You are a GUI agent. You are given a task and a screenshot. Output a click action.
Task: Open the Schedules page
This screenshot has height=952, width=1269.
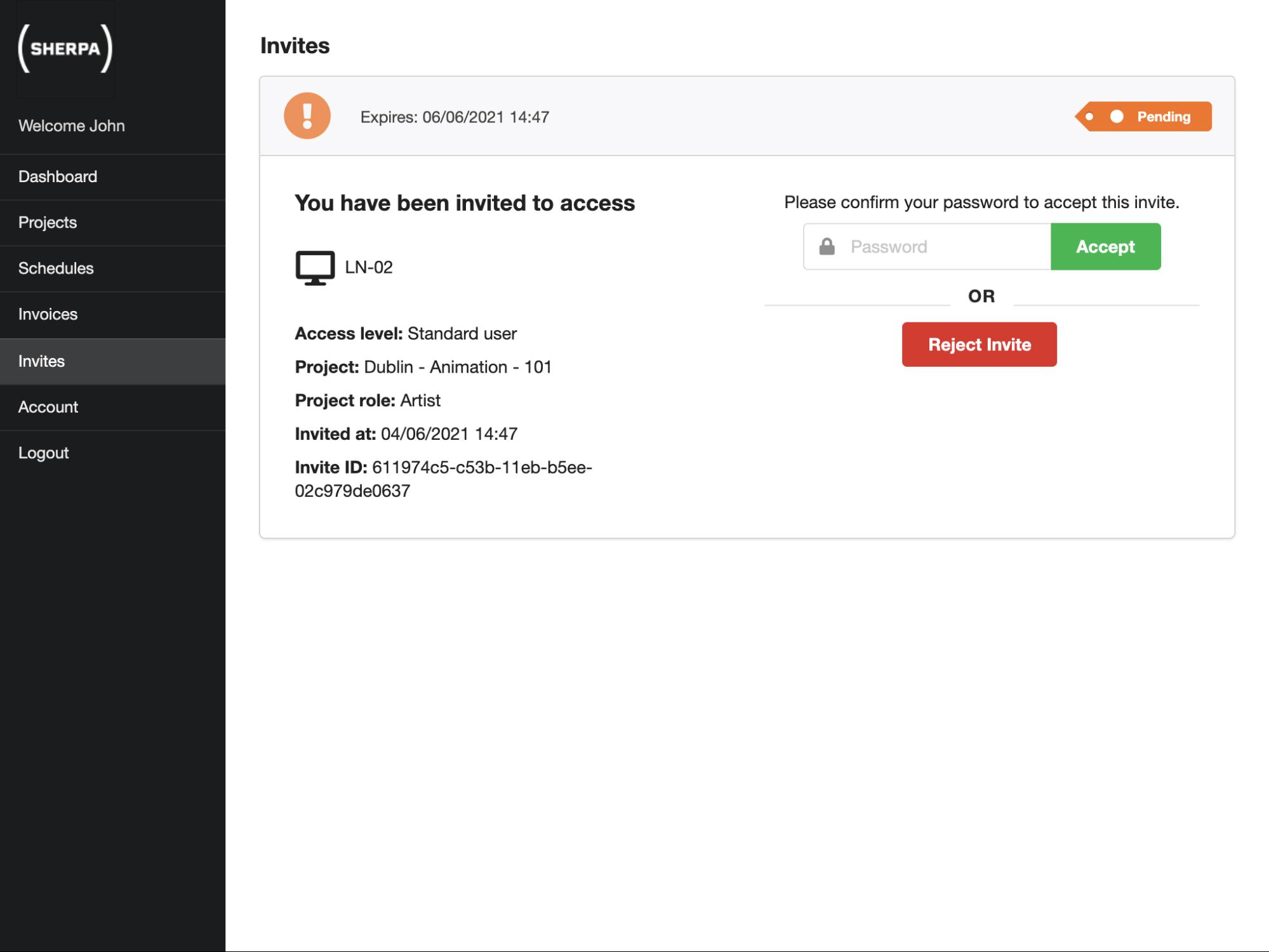coord(56,268)
